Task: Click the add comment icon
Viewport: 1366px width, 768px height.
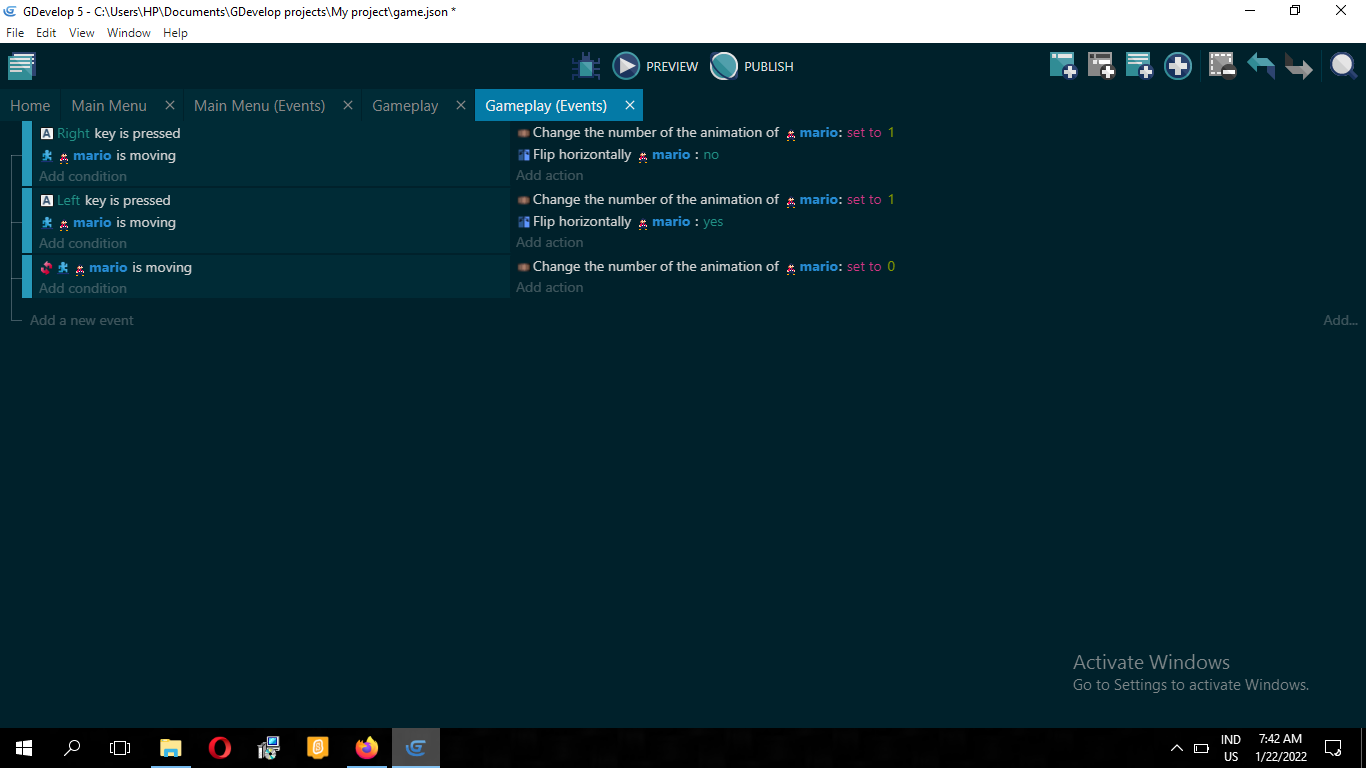Action: click(x=1139, y=66)
